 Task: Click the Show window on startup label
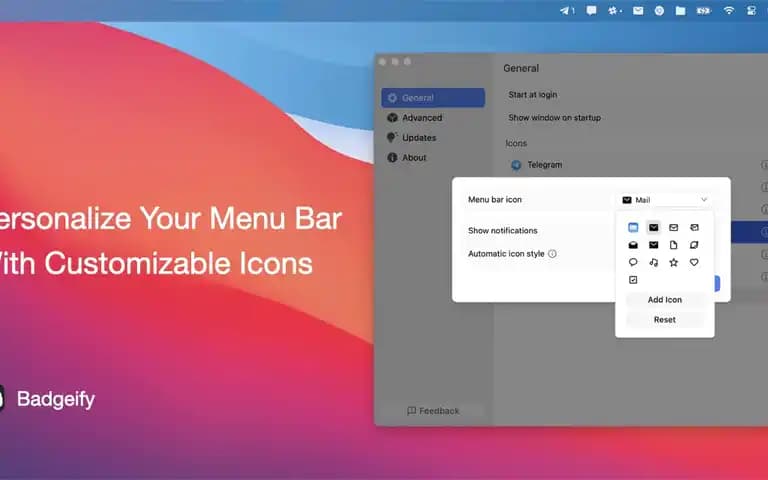[x=554, y=118]
